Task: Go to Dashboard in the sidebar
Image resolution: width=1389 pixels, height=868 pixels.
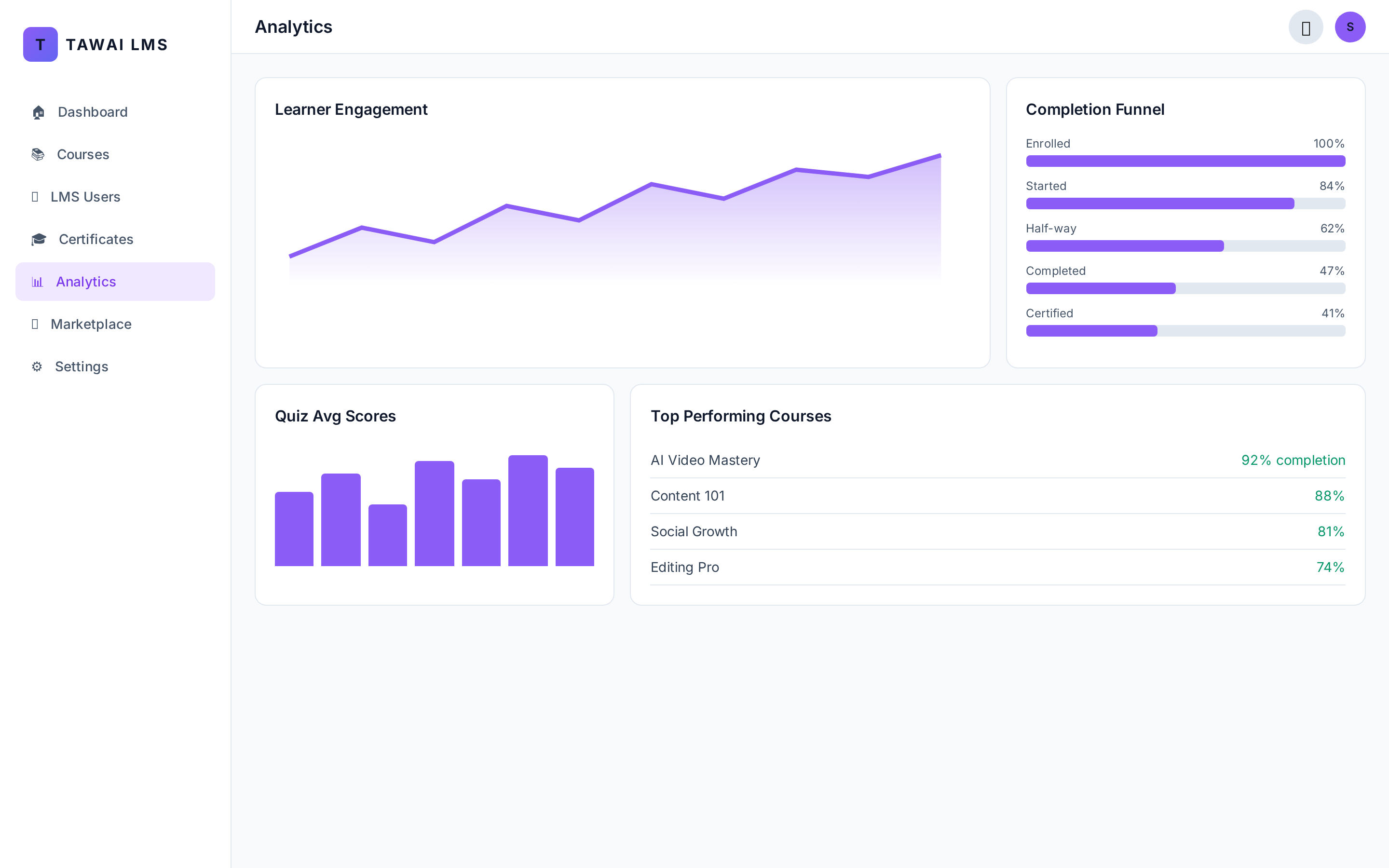Action: pos(115,112)
